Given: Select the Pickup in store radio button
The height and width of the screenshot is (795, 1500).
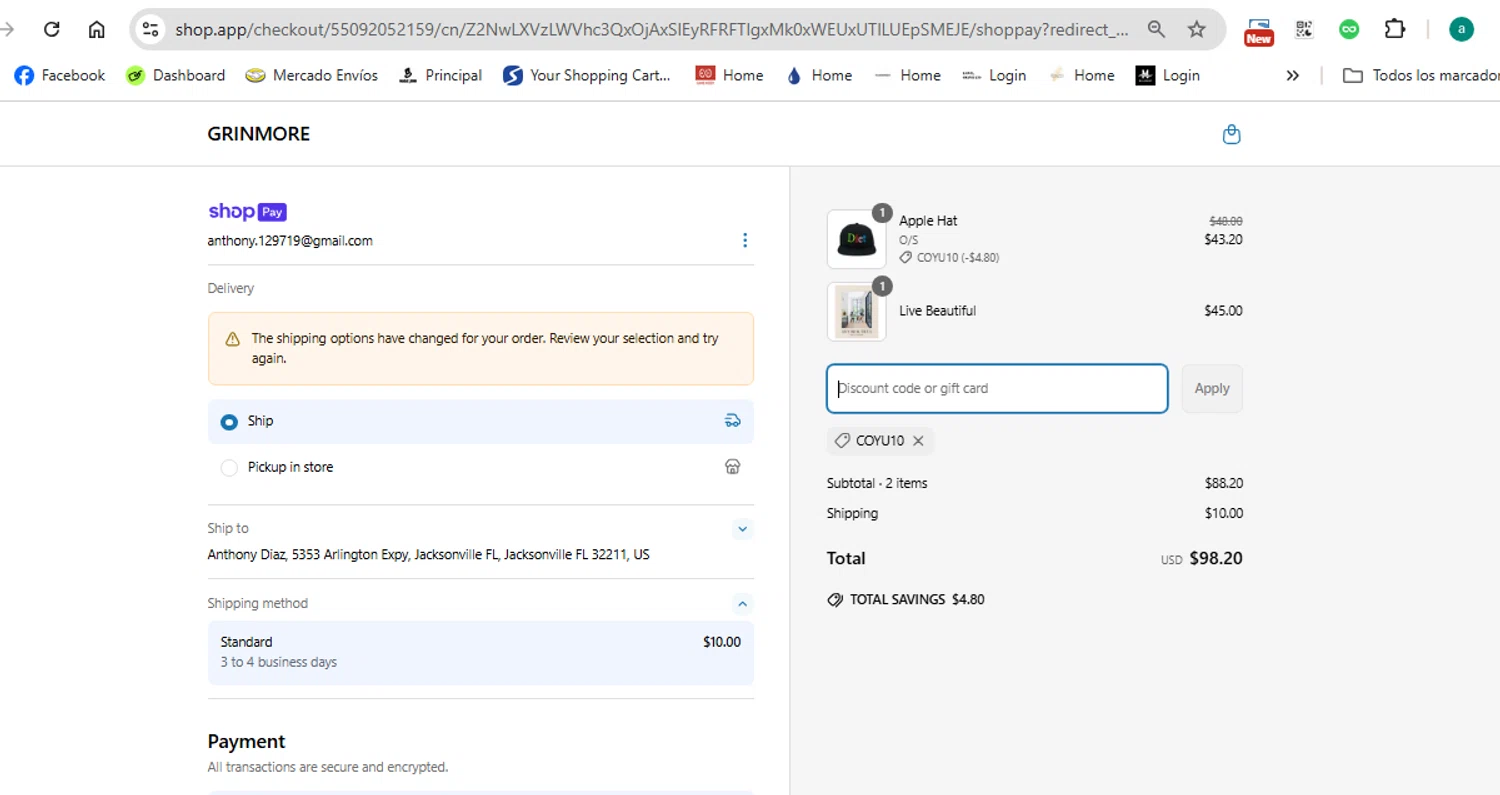Looking at the screenshot, I should [229, 468].
